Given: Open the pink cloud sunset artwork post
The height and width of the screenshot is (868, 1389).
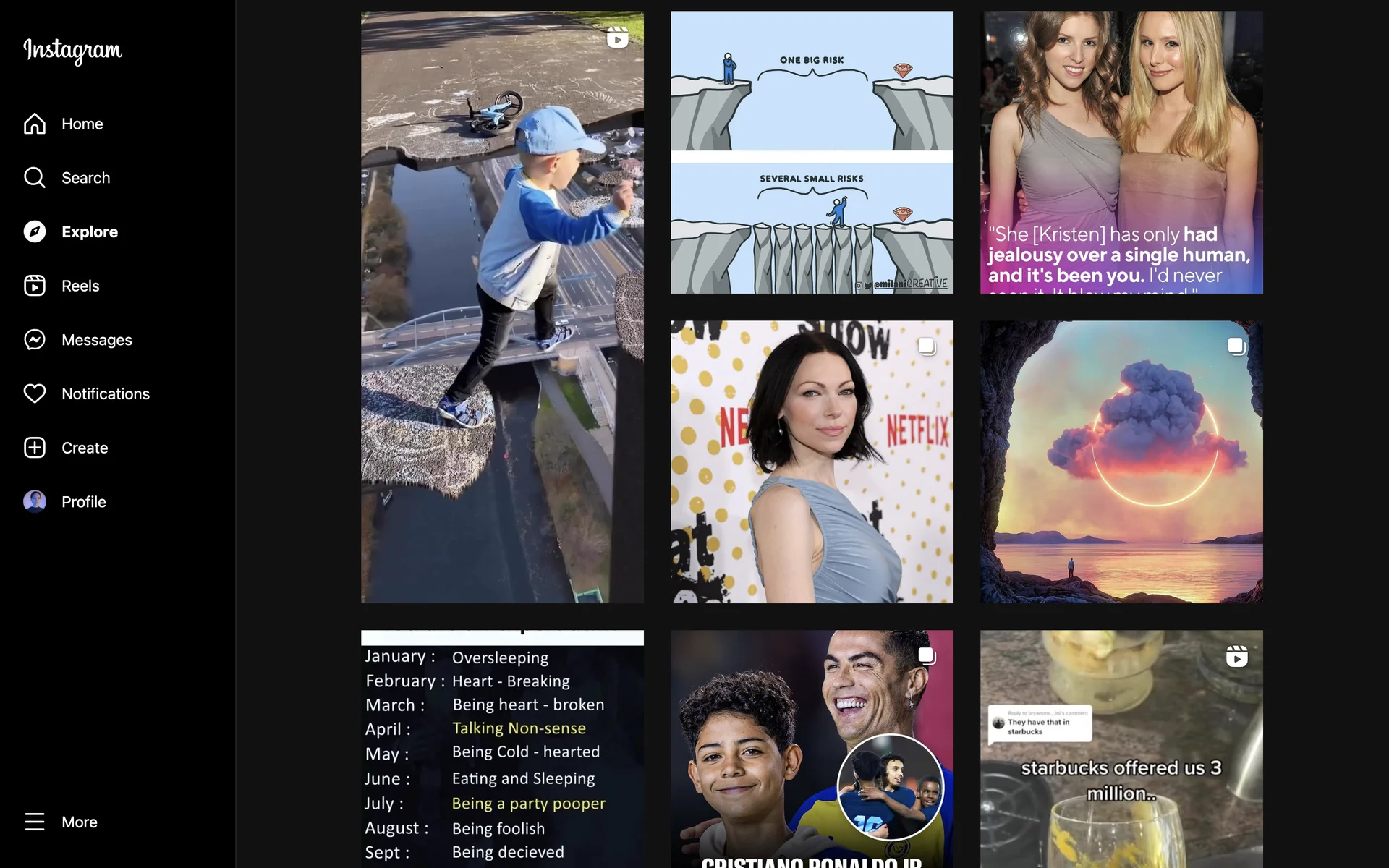Looking at the screenshot, I should [x=1121, y=461].
